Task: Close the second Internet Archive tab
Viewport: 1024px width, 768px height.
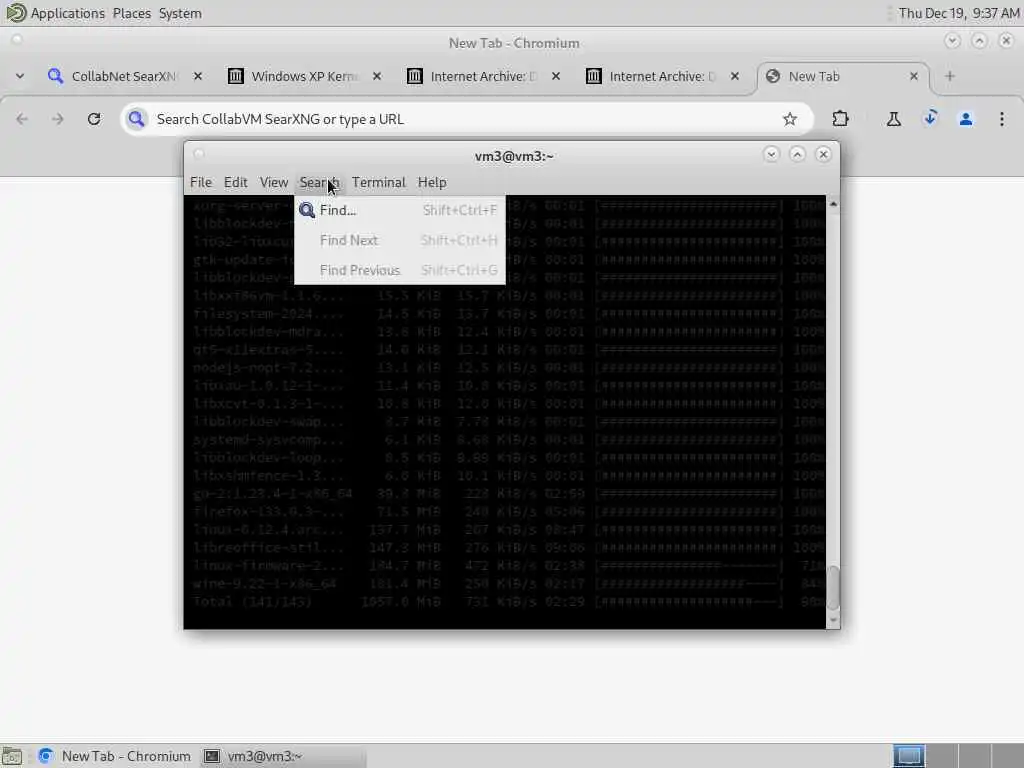Action: pyautogui.click(x=735, y=76)
